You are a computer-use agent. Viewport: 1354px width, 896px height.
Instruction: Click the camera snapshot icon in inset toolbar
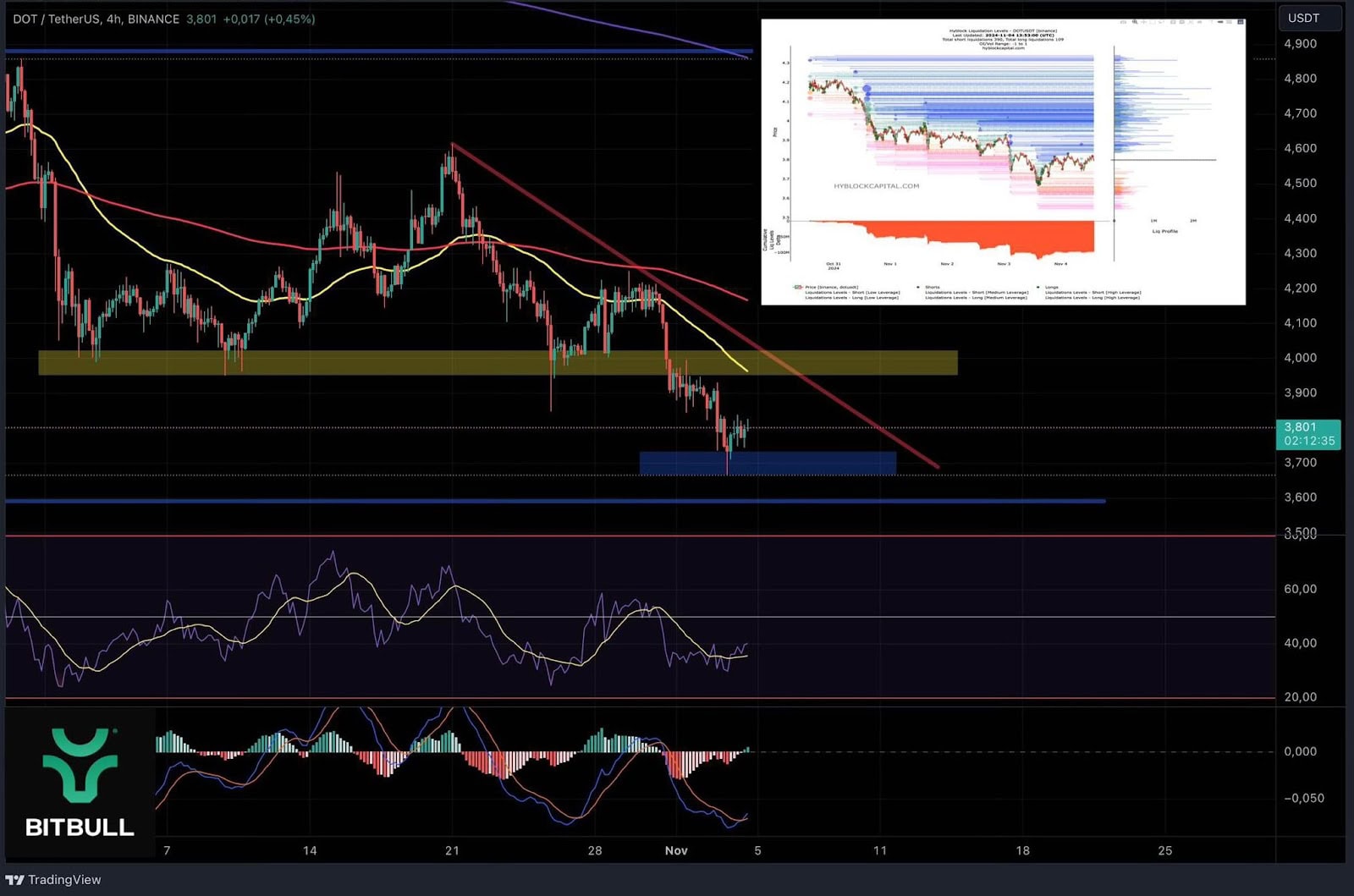tap(1123, 23)
